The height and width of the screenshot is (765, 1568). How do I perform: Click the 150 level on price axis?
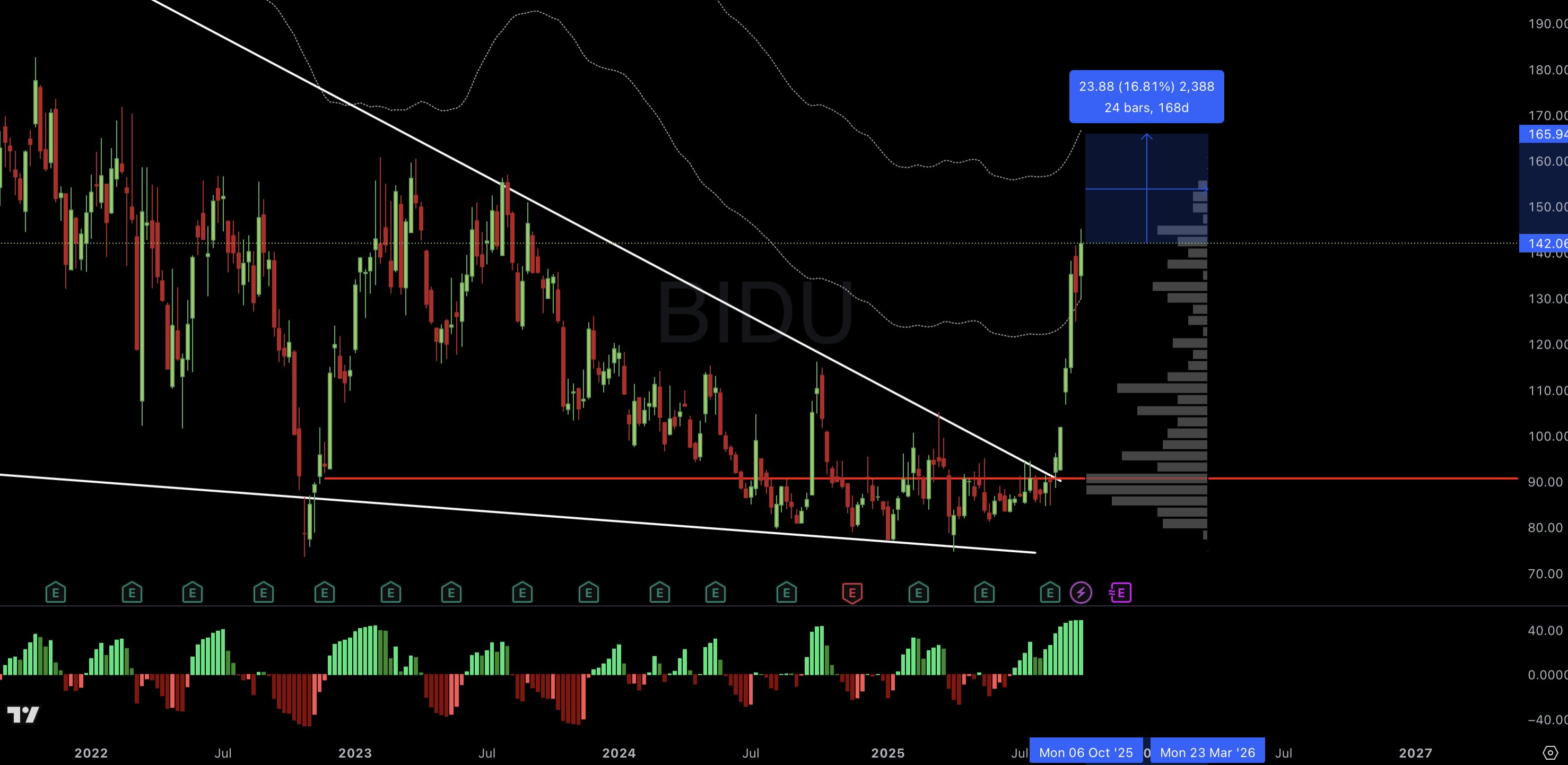coord(1547,207)
